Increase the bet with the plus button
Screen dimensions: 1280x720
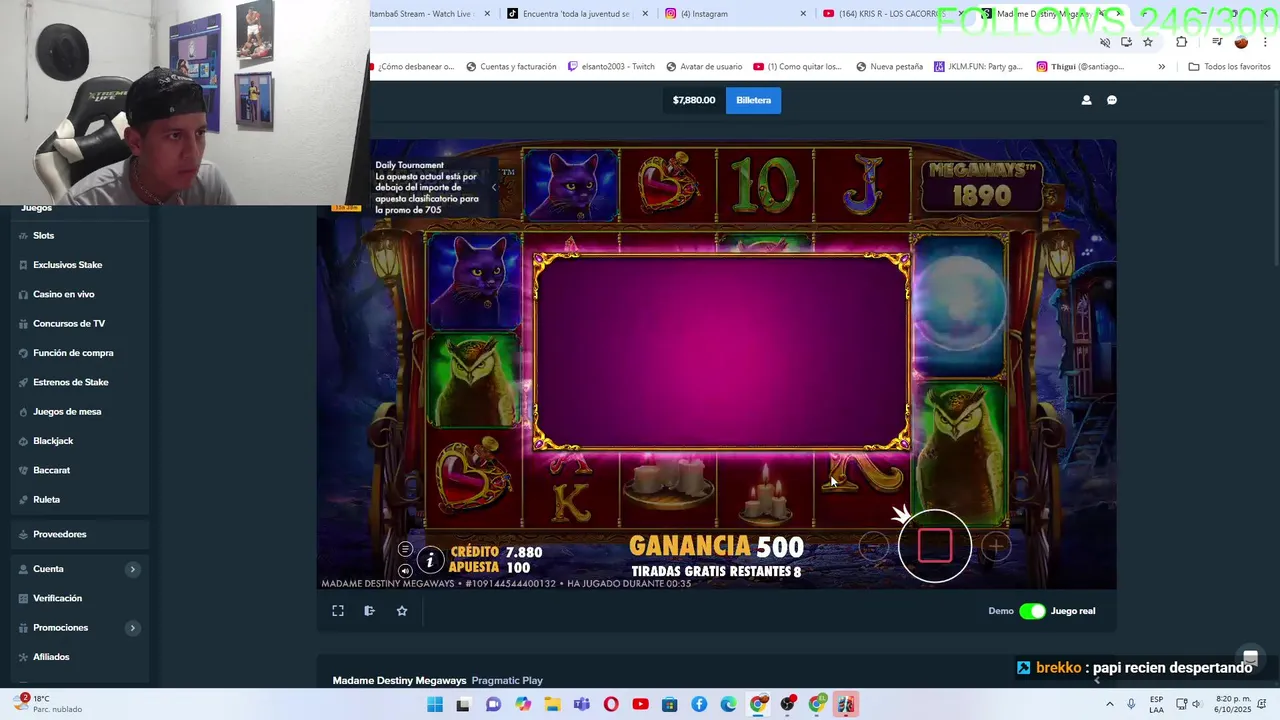(x=996, y=546)
